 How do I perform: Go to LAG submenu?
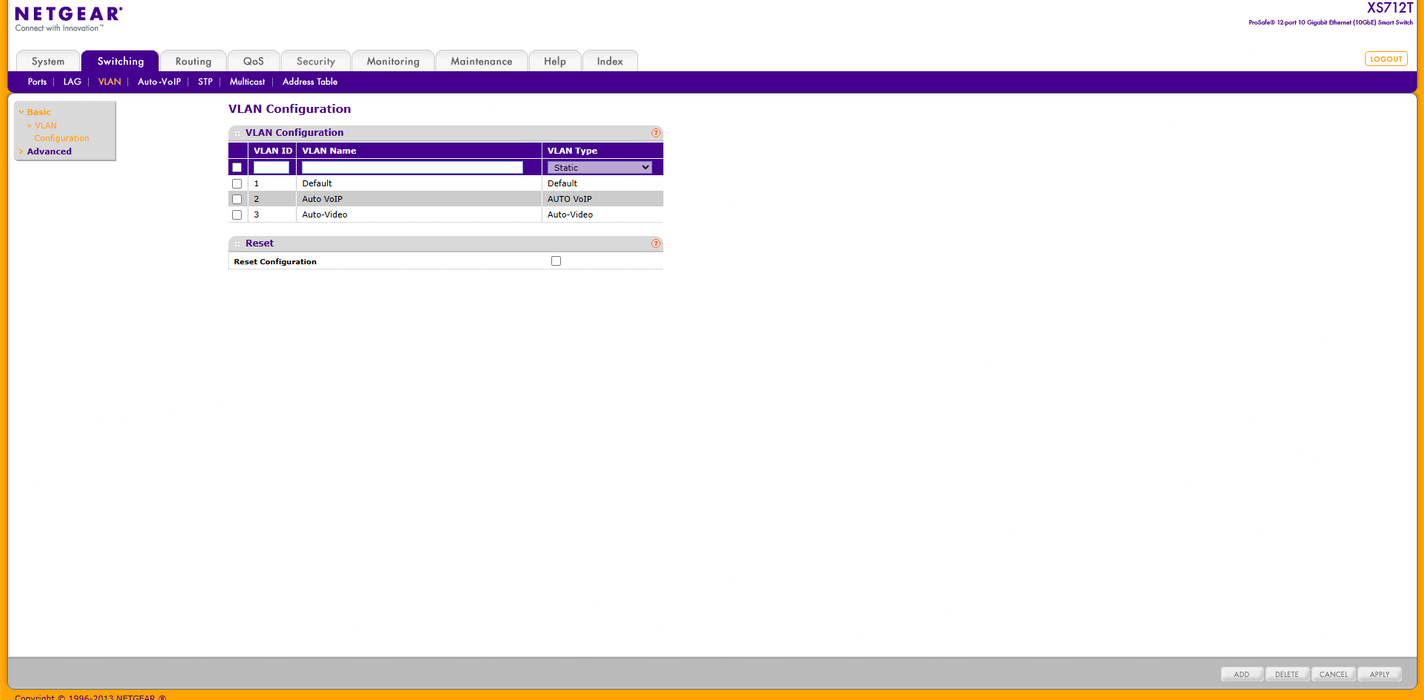[72, 82]
